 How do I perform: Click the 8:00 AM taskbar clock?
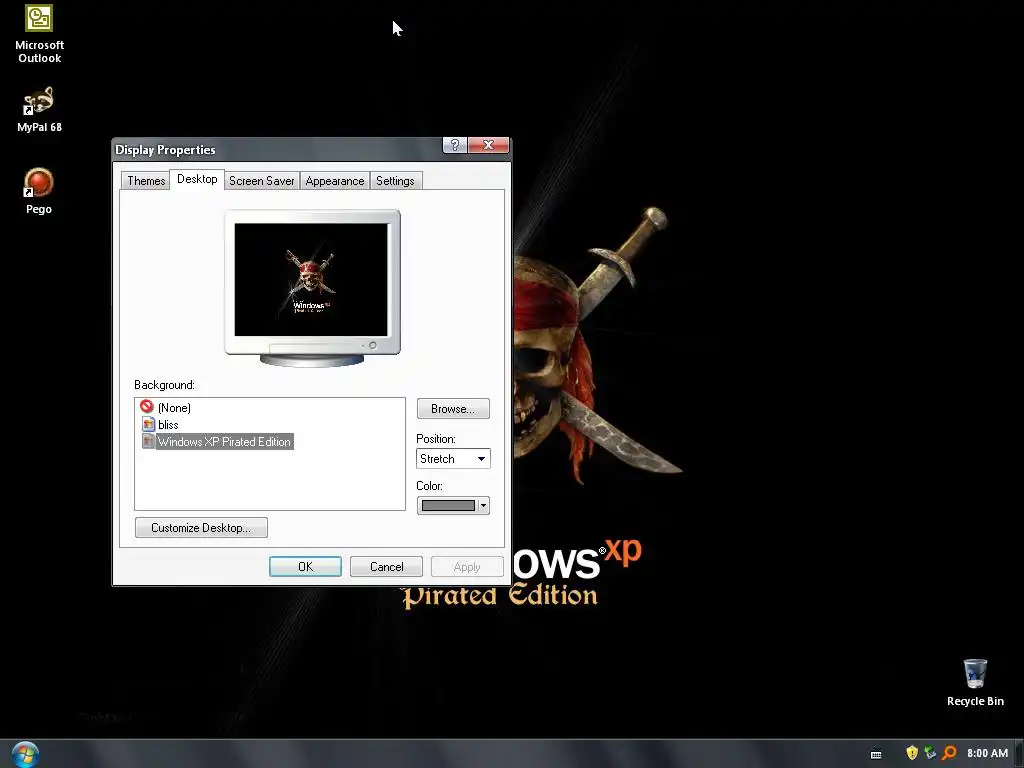click(x=987, y=753)
